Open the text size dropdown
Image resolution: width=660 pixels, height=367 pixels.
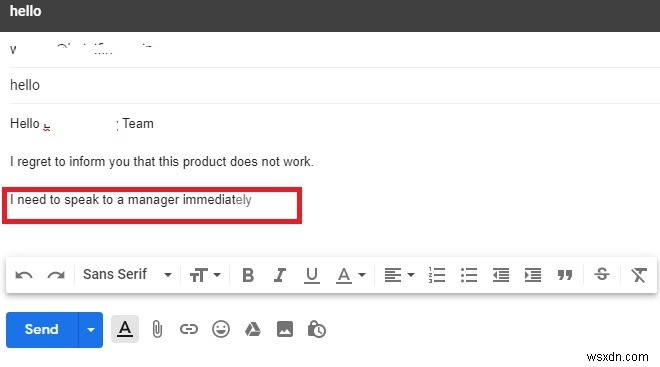tap(205, 275)
